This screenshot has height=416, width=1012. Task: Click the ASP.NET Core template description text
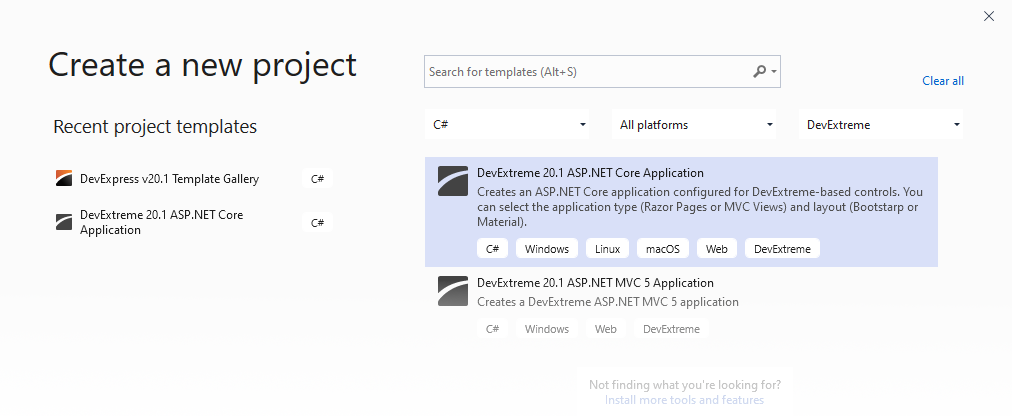click(700, 207)
